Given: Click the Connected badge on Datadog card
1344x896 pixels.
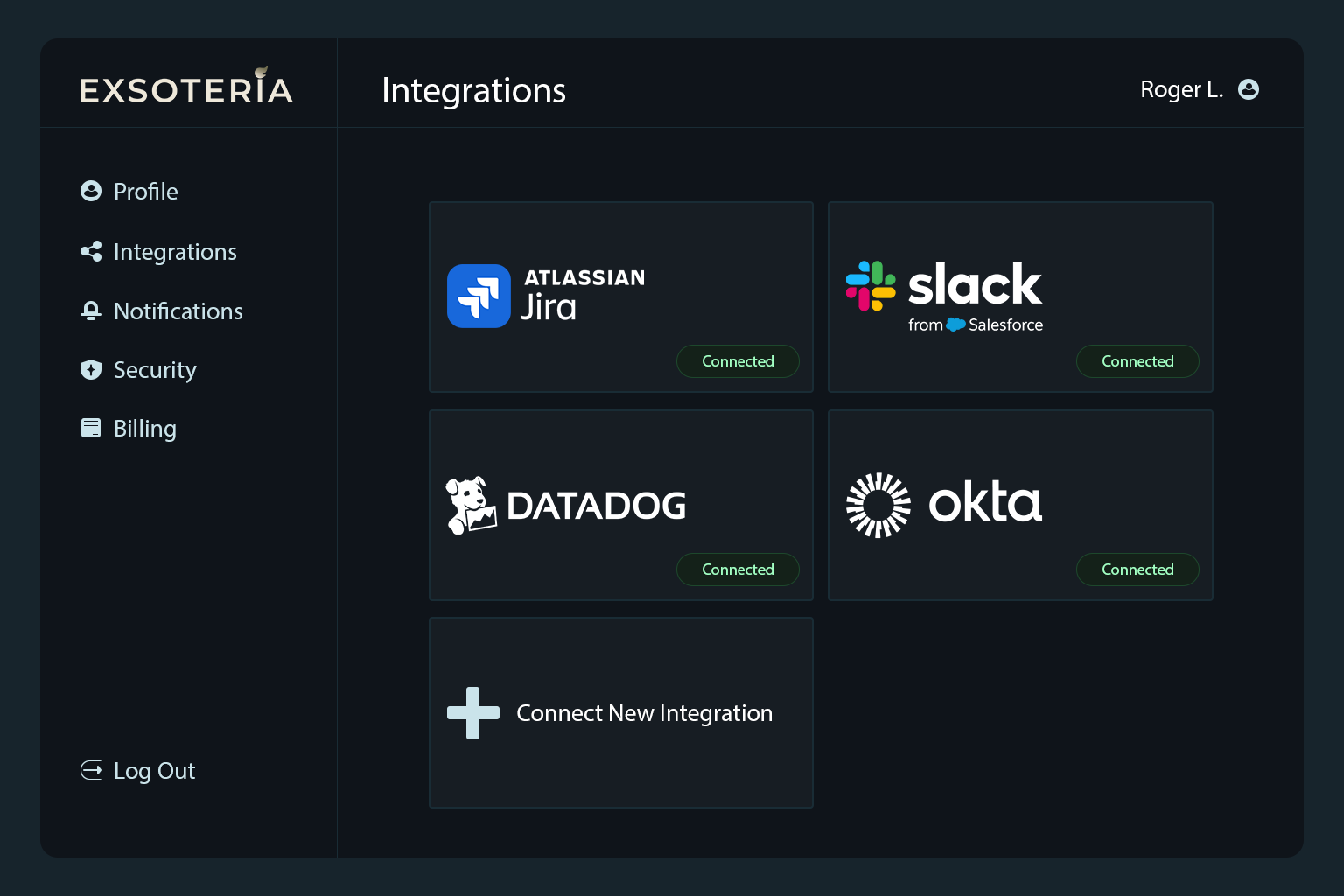Looking at the screenshot, I should coord(738,570).
